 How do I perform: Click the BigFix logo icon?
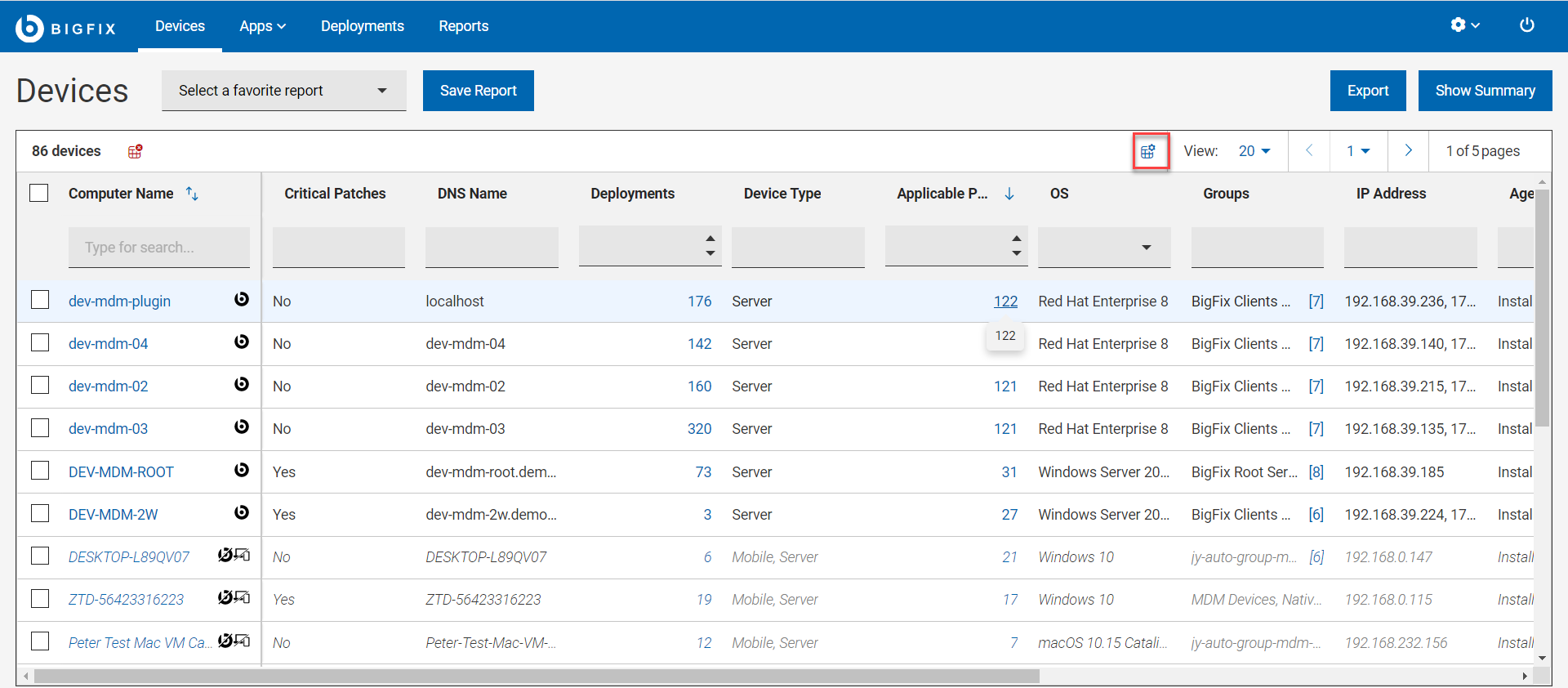(x=29, y=28)
